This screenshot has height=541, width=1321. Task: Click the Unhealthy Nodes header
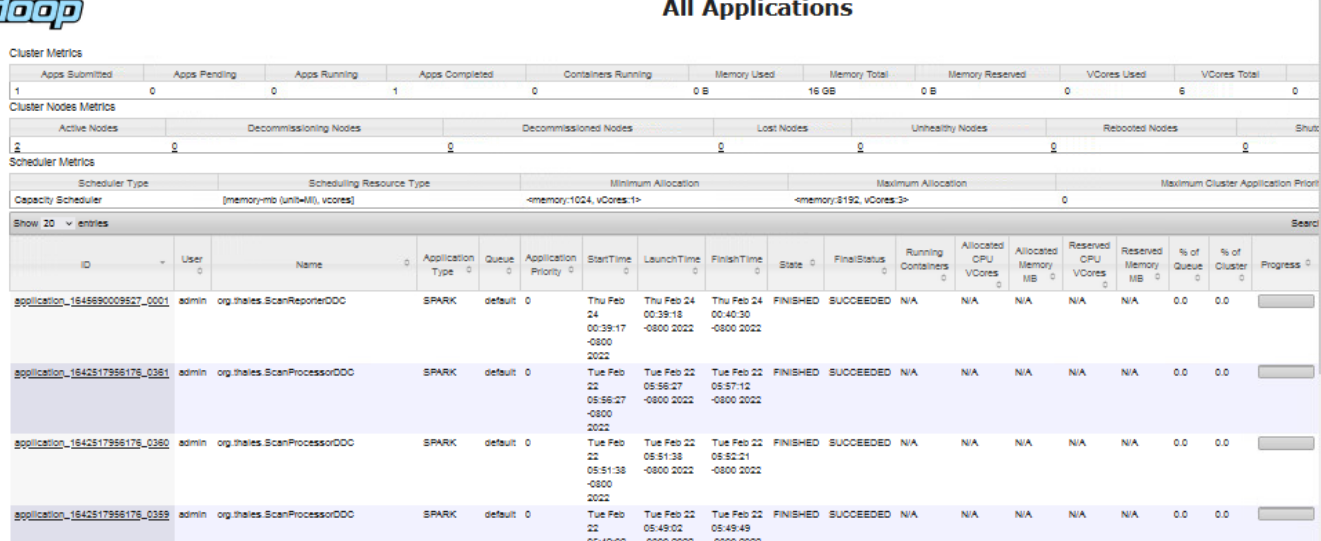949,128
